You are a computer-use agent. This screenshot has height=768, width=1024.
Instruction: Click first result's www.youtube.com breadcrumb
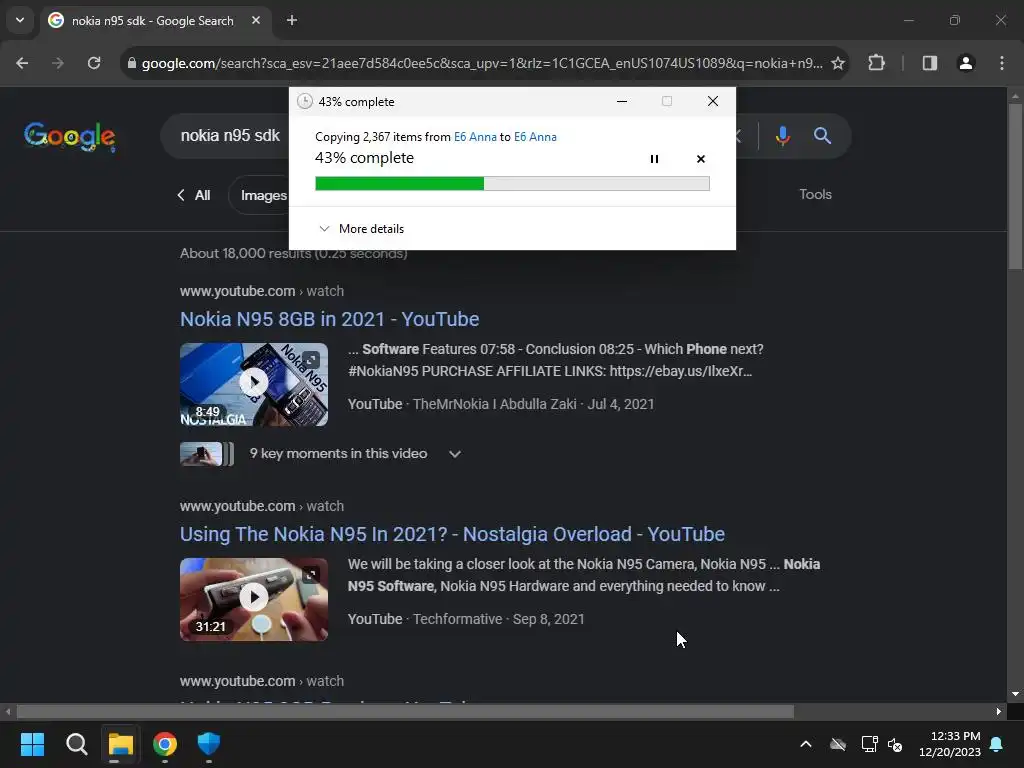238,291
